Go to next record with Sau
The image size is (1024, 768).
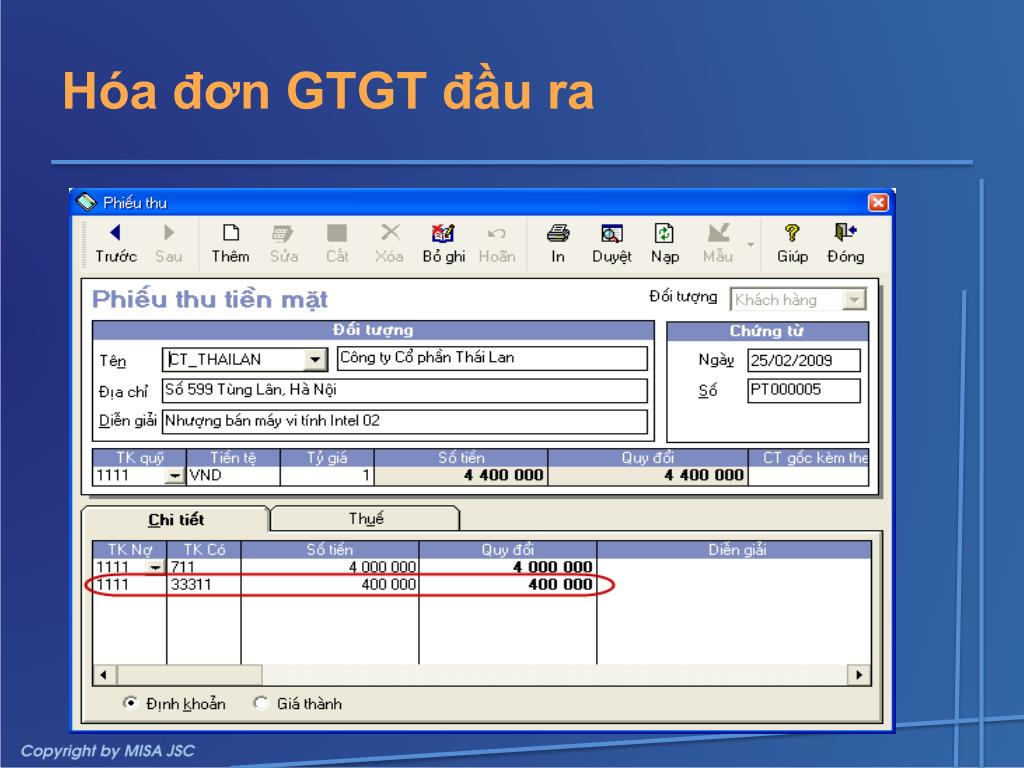click(x=168, y=243)
